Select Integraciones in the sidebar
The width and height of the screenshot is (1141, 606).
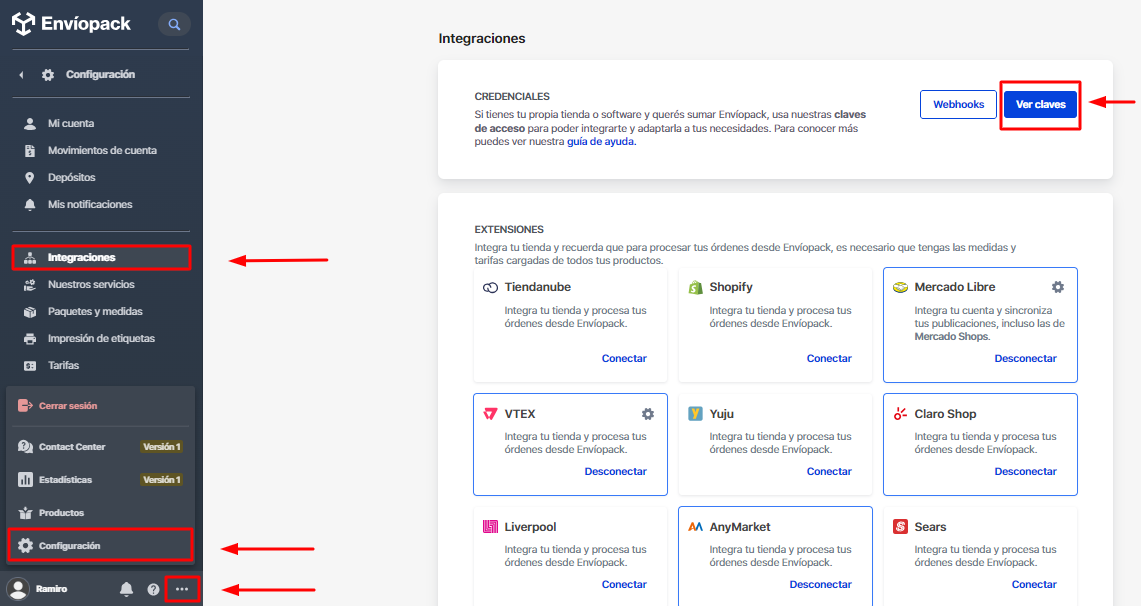click(101, 258)
